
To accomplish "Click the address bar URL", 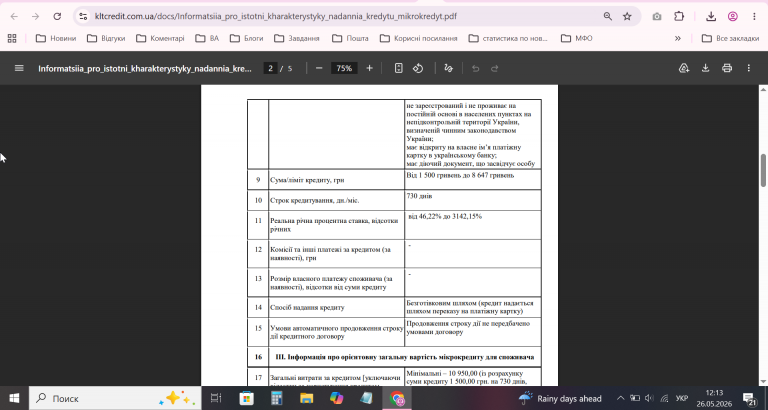I will click(x=275, y=16).
